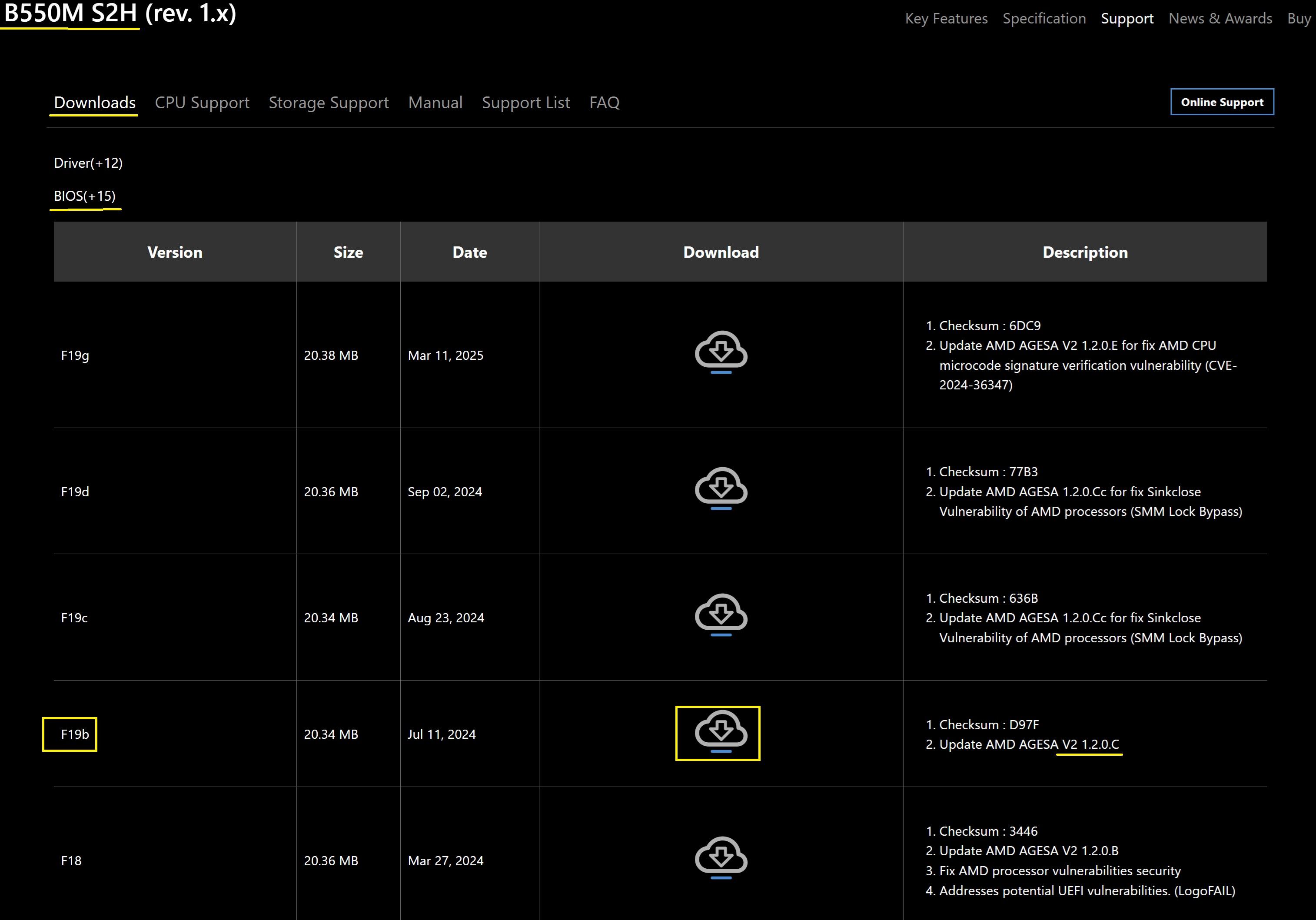Select the Downloads tab
Image resolution: width=1316 pixels, height=920 pixels.
click(95, 103)
